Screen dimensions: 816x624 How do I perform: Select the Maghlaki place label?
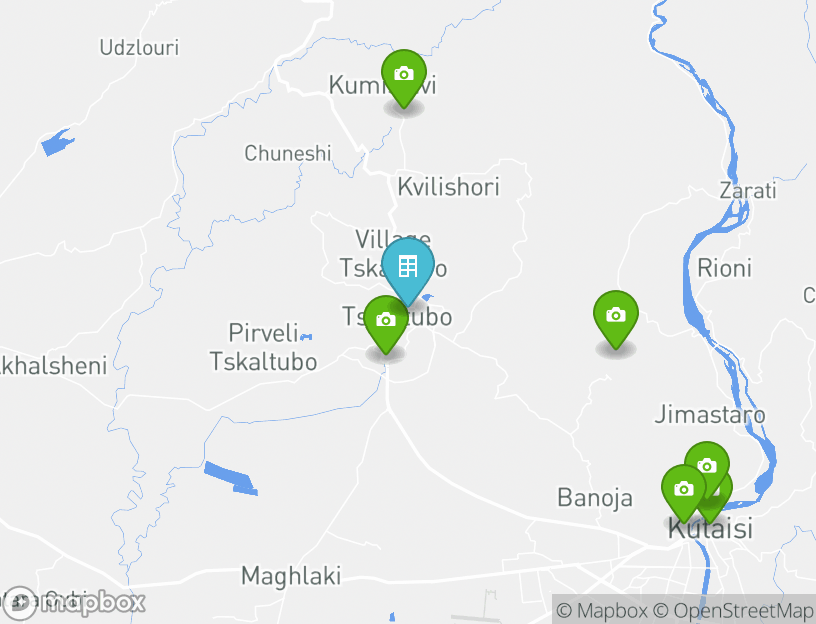pos(291,576)
